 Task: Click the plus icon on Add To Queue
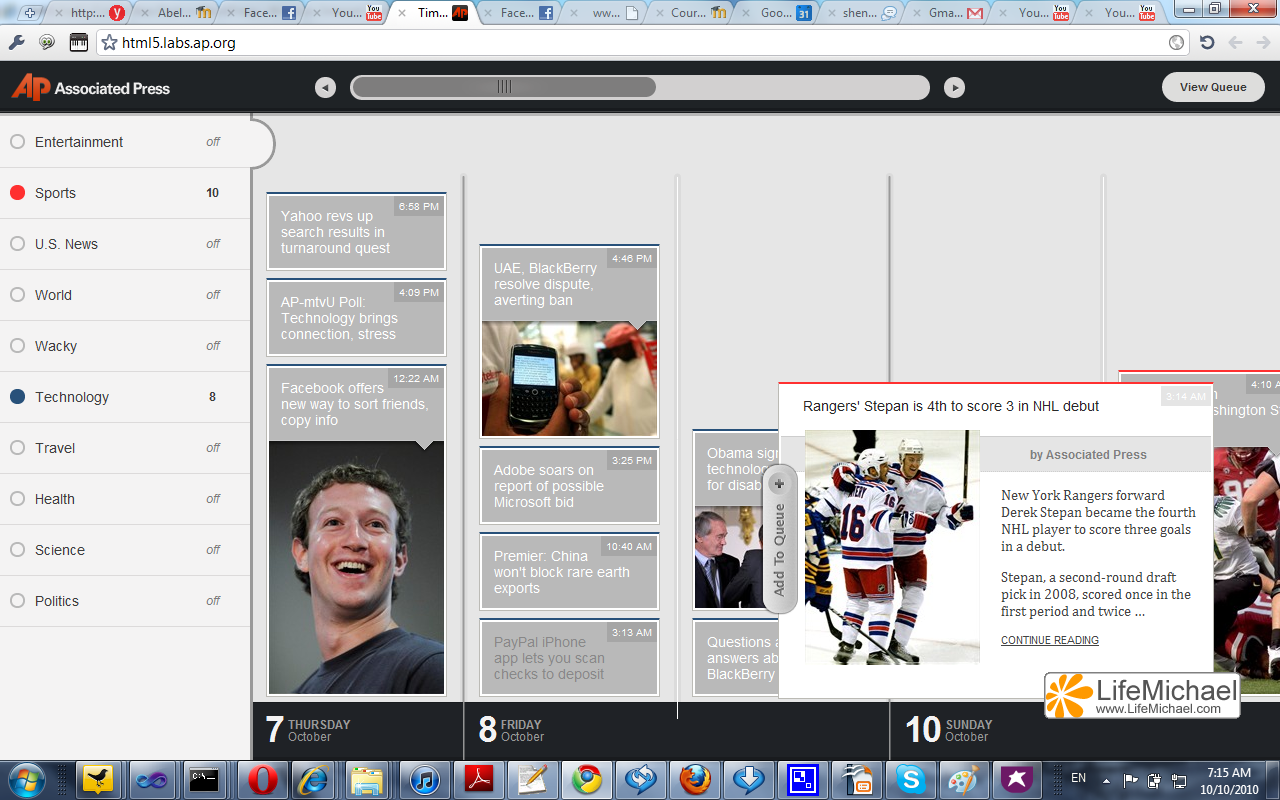point(779,484)
